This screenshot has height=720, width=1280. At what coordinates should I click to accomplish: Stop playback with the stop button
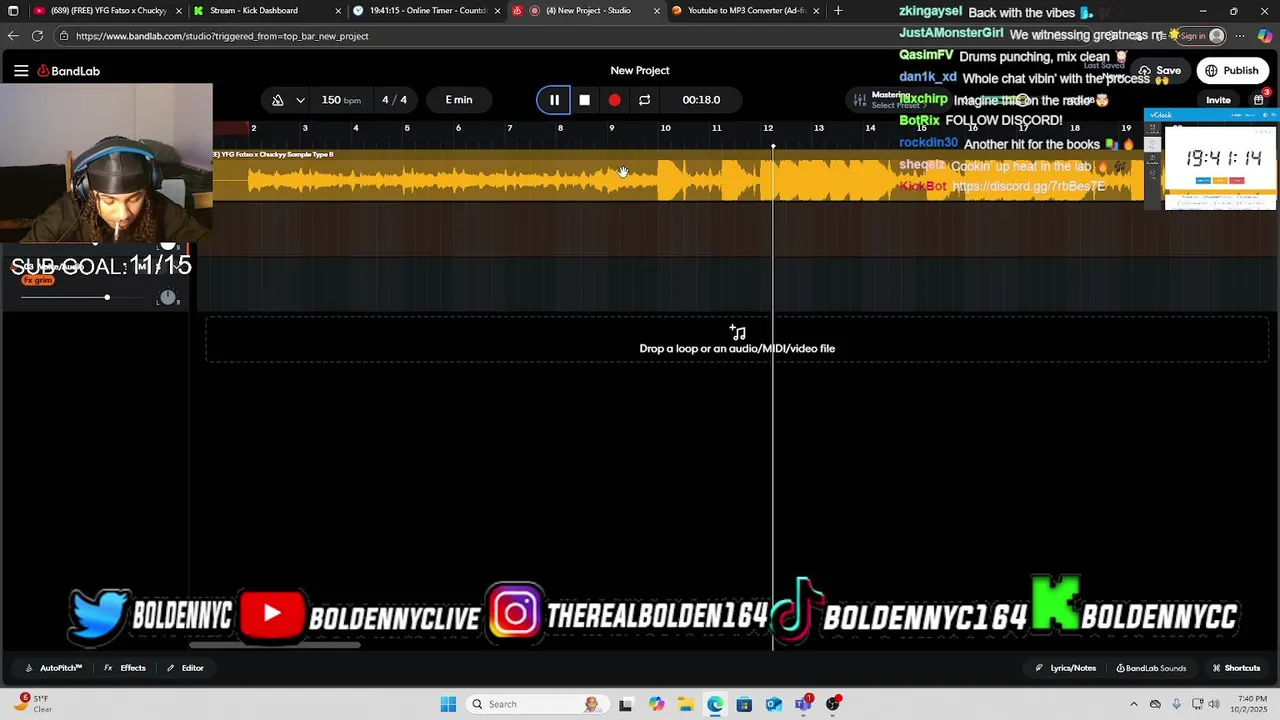pyautogui.click(x=584, y=100)
